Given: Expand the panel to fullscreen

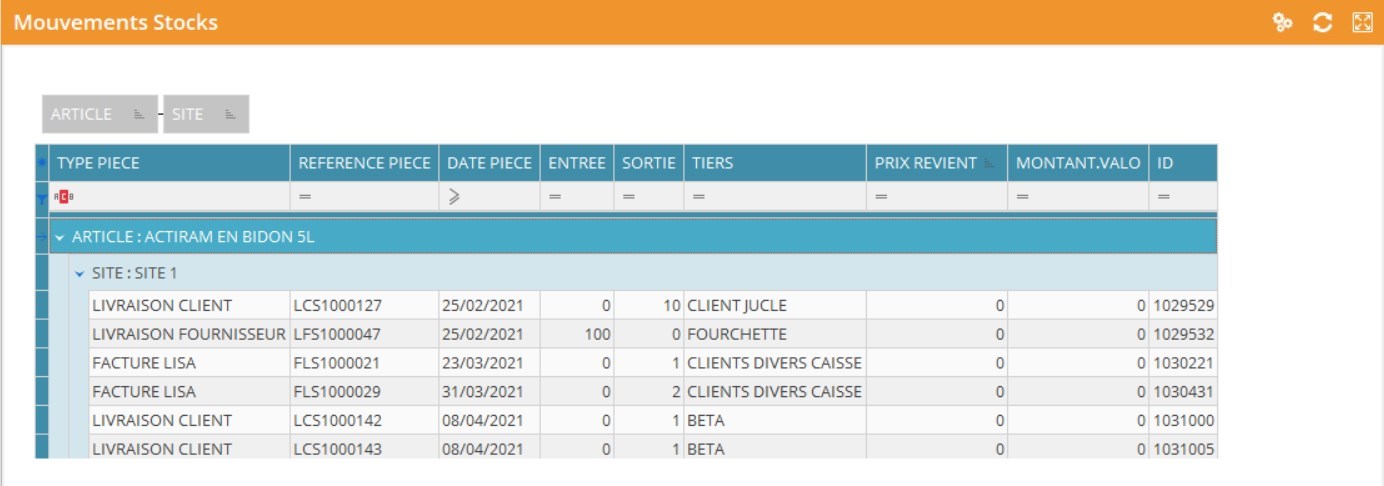Looking at the screenshot, I should 1361,22.
